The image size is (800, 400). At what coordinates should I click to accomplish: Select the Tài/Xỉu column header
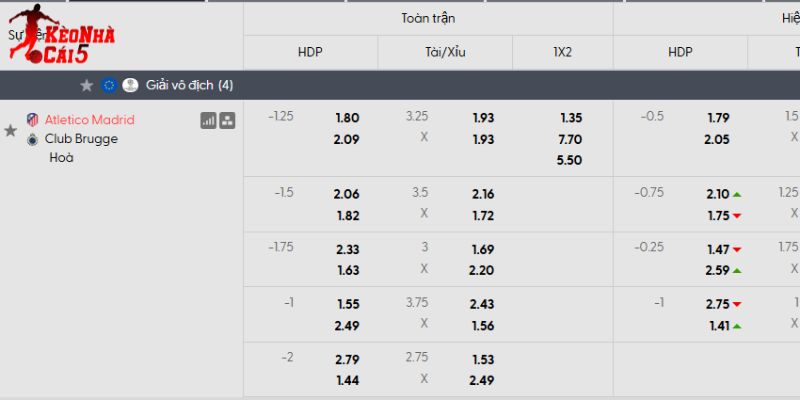tap(445, 52)
